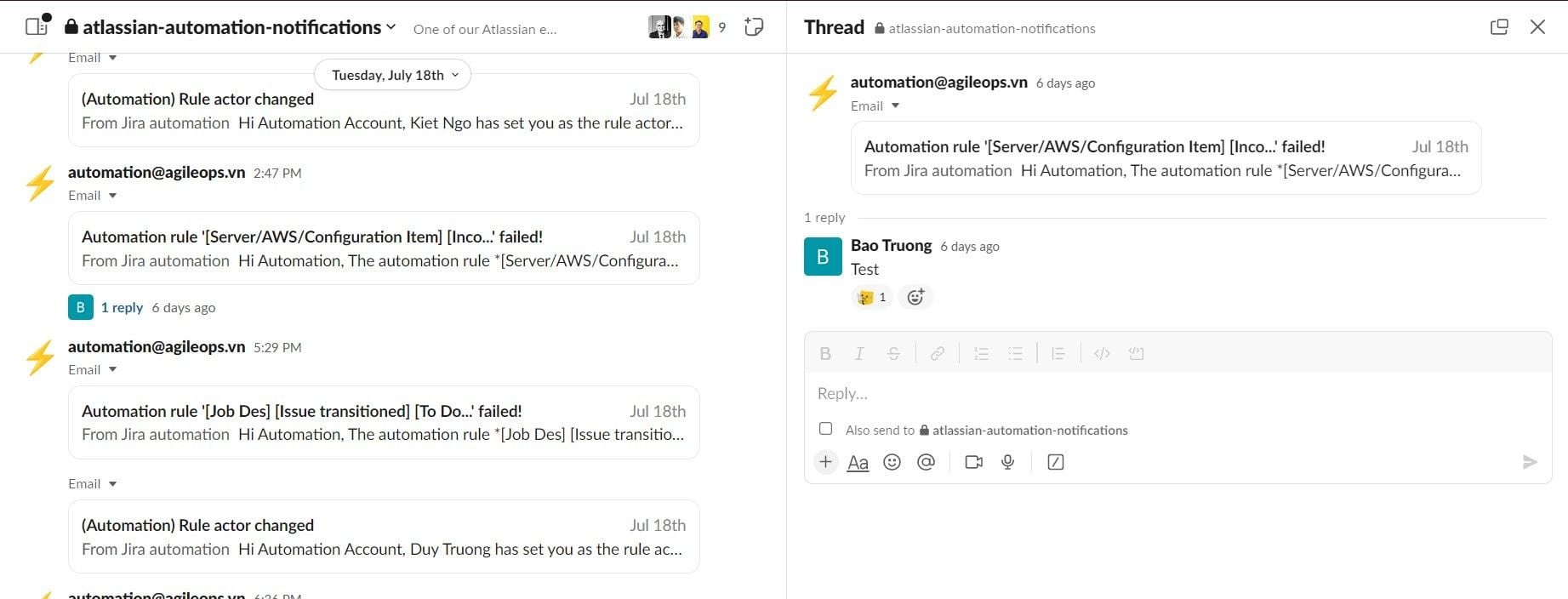Insert inline code in reply

pos(1102,354)
